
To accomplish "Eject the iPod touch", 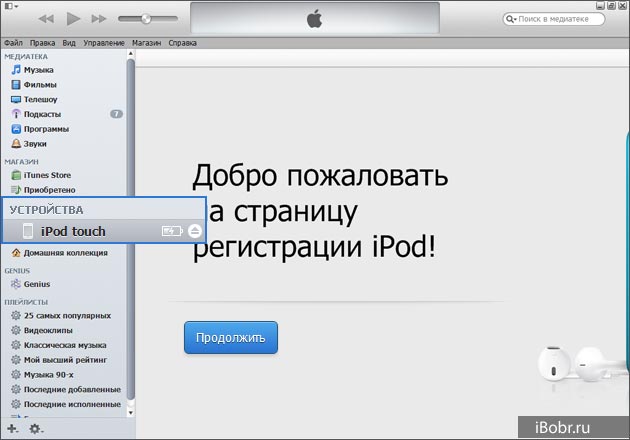I will 195,231.
